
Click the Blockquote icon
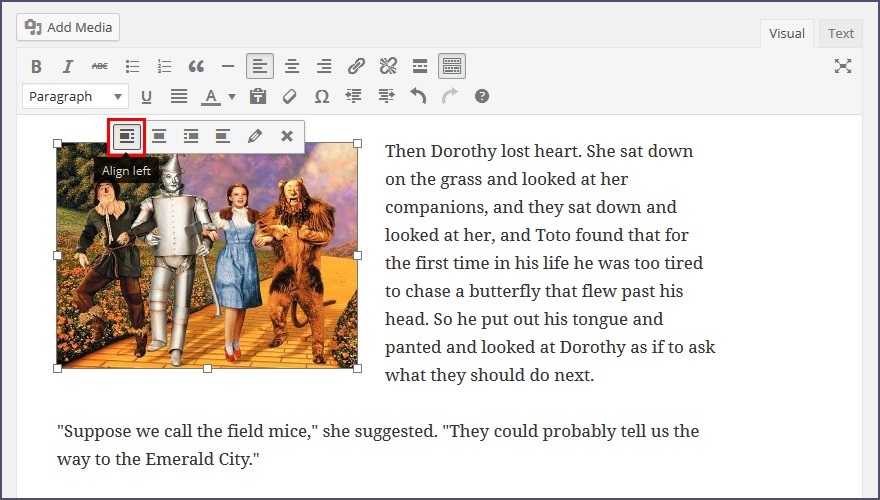[x=196, y=67]
